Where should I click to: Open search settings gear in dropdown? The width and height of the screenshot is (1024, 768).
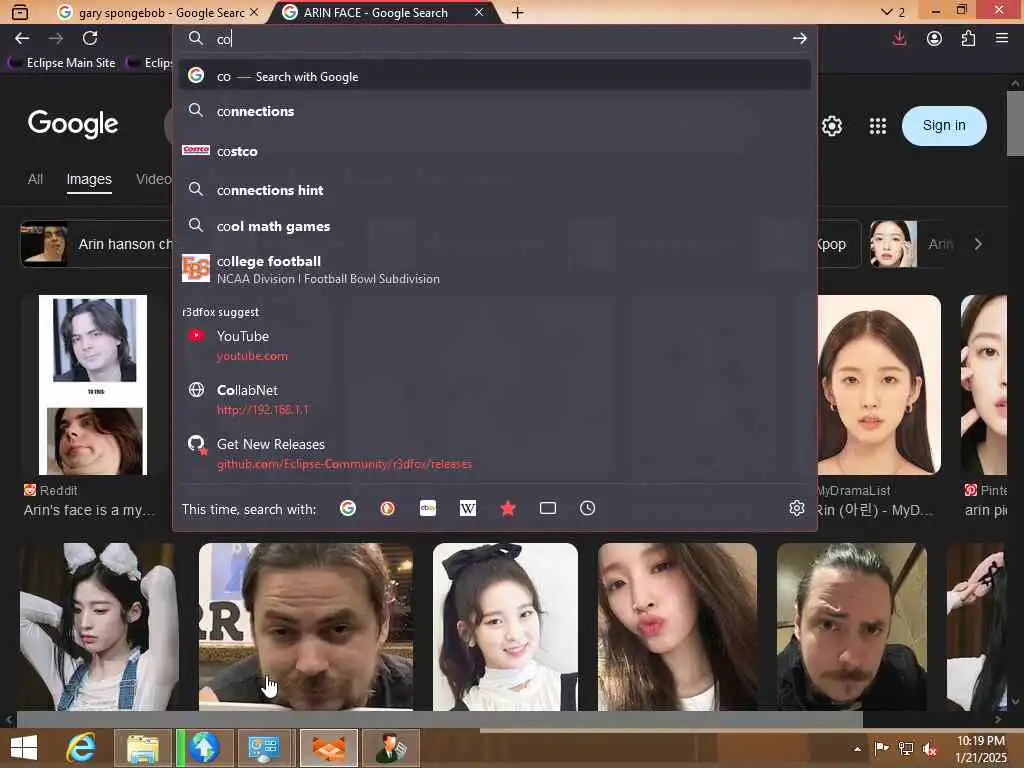tap(796, 508)
